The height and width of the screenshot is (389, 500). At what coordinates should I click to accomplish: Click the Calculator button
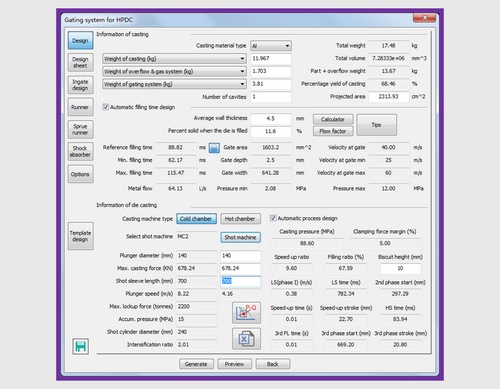333,119
